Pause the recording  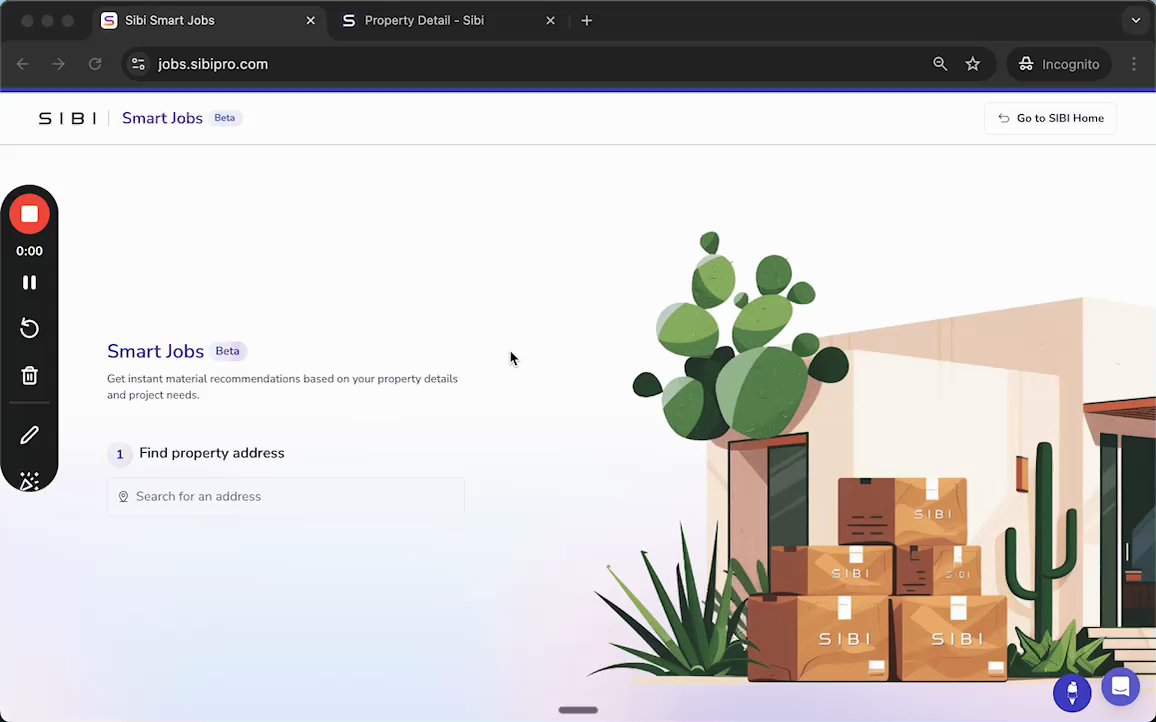coord(29,282)
